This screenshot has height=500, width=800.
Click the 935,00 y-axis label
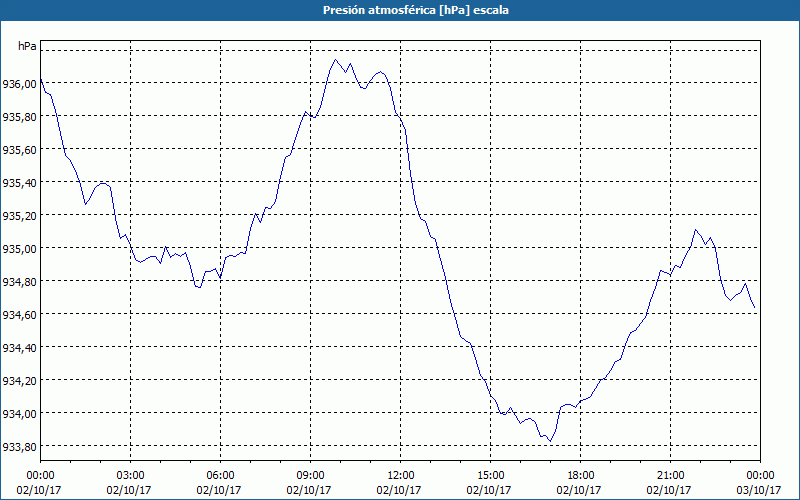click(x=20, y=249)
